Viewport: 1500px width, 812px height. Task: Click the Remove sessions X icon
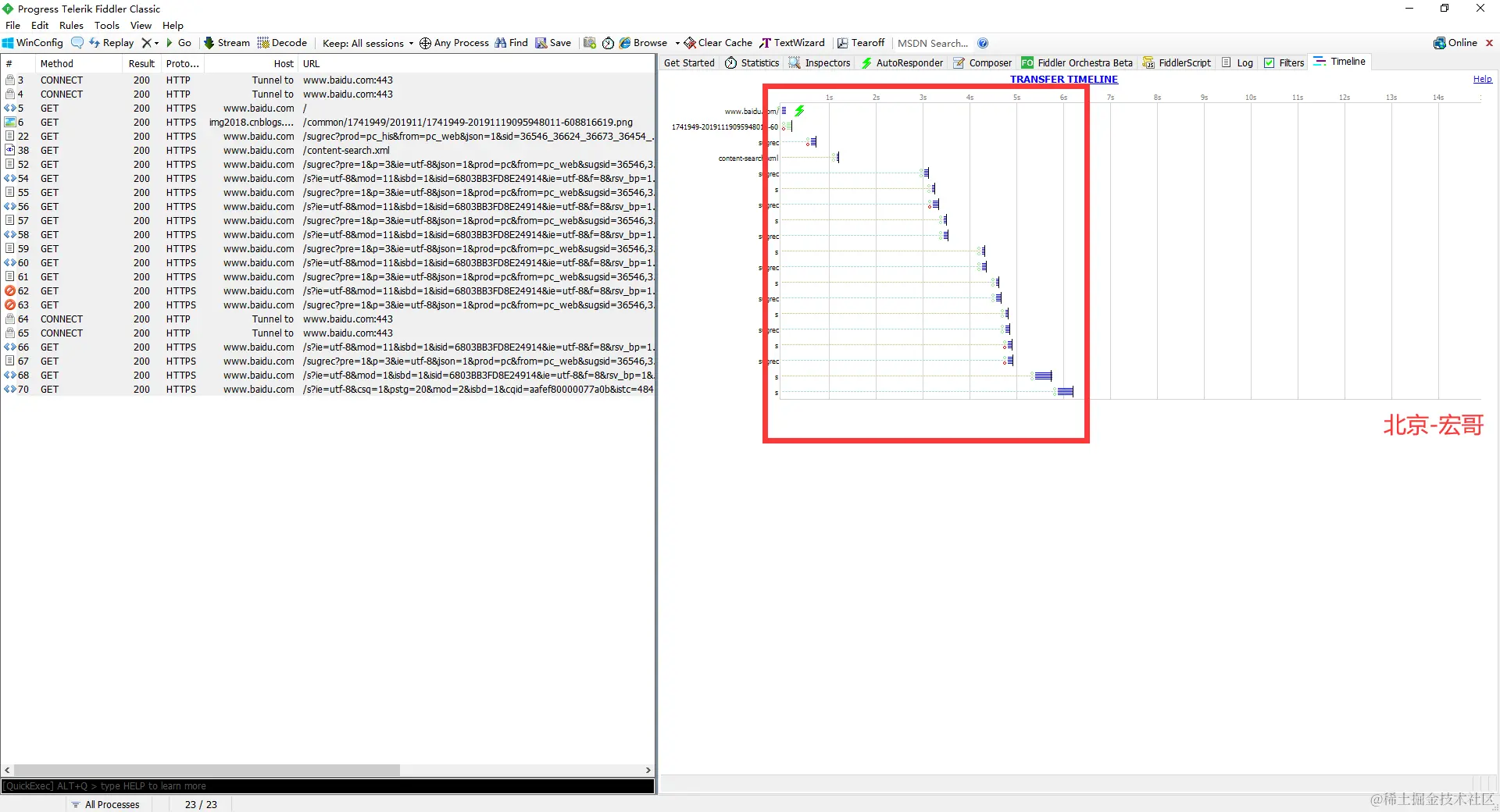tap(146, 43)
